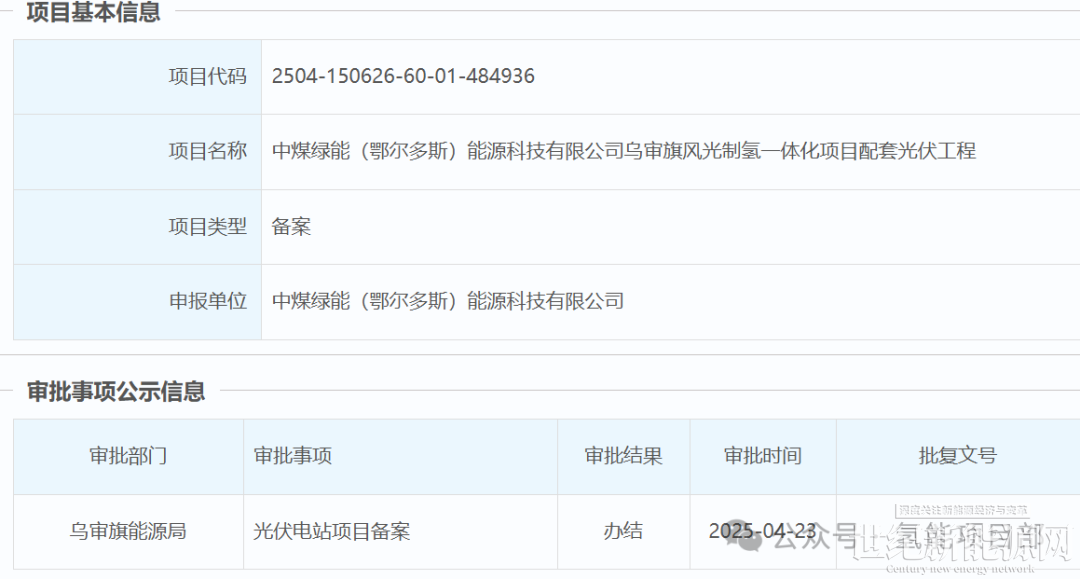This screenshot has height=579, width=1080.
Task: Click the 项目代码 label cell
Action: (137, 76)
